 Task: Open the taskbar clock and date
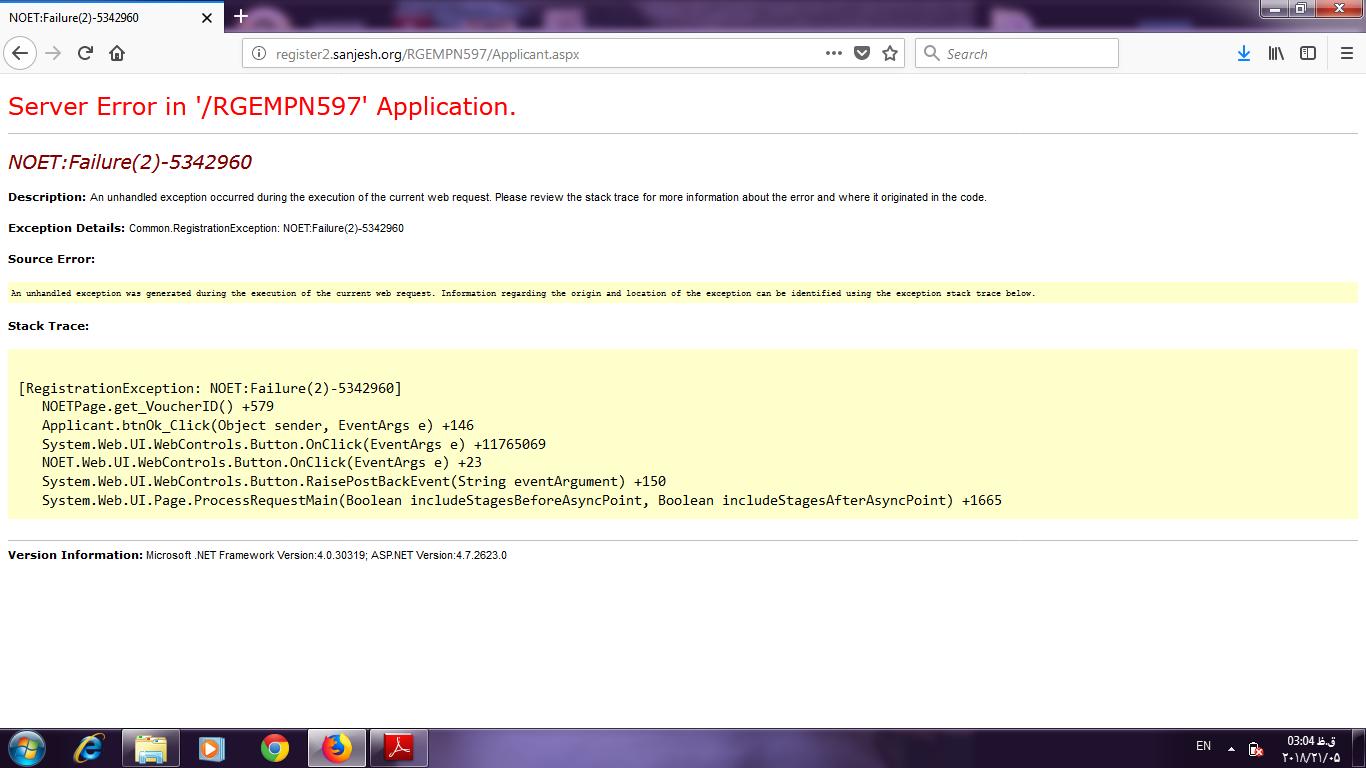[x=1311, y=749]
